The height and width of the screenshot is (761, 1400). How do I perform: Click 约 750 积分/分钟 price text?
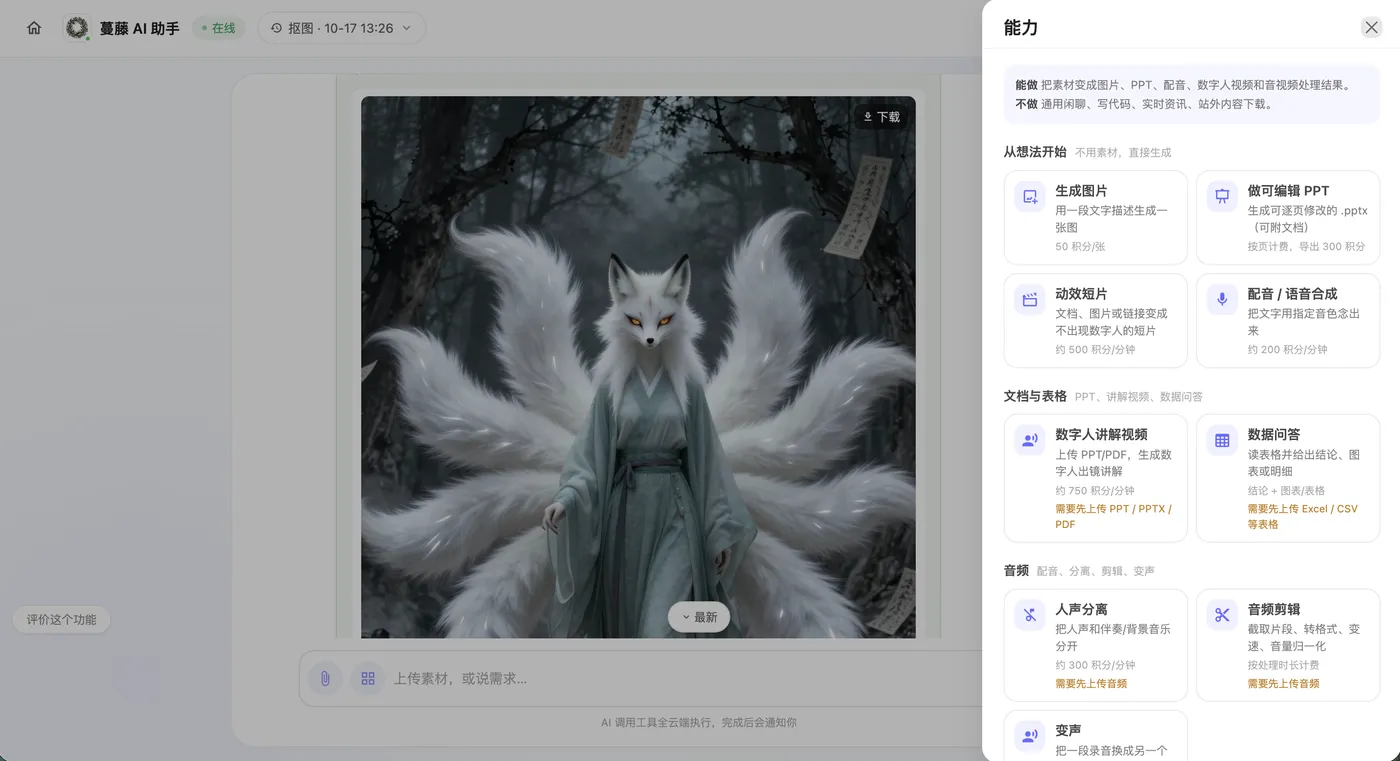pos(1095,491)
